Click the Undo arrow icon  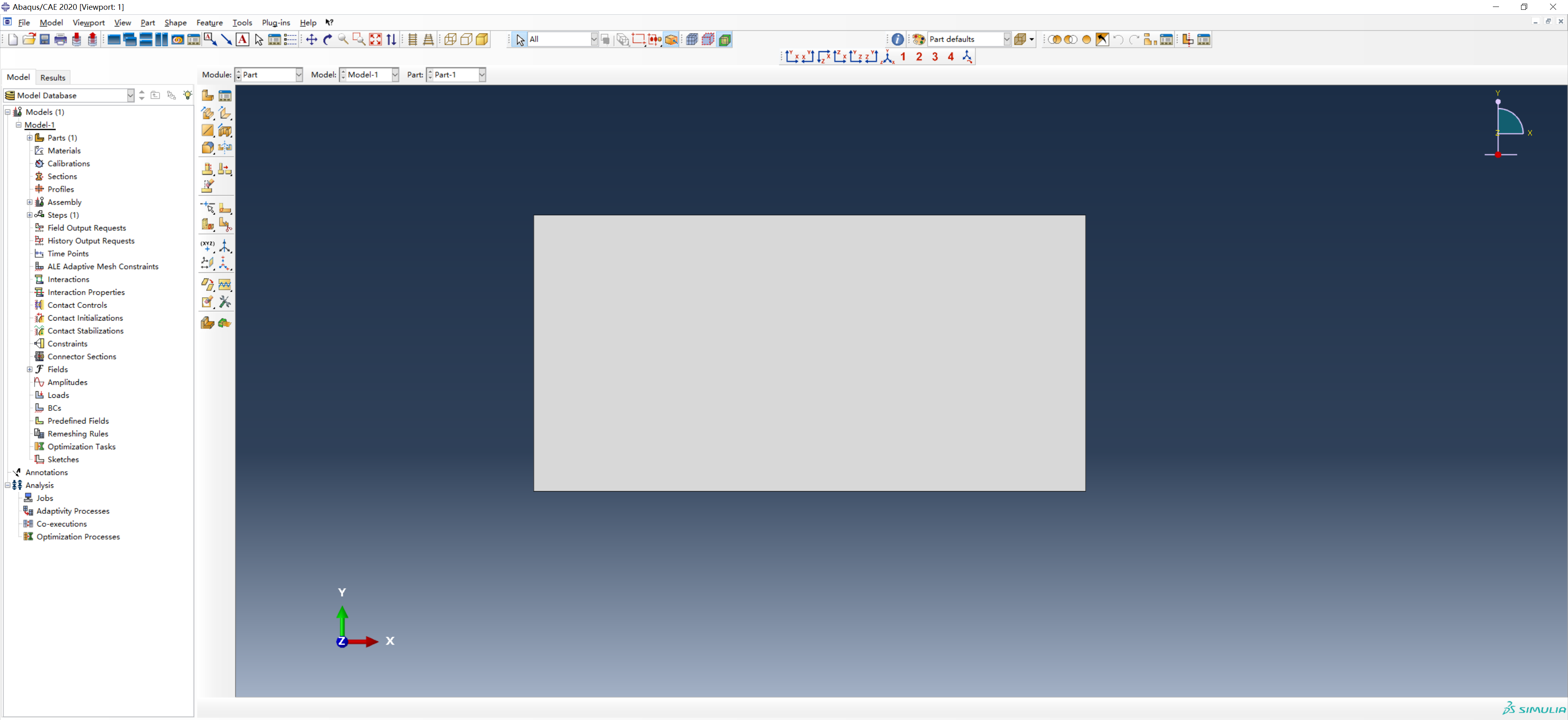point(1118,40)
